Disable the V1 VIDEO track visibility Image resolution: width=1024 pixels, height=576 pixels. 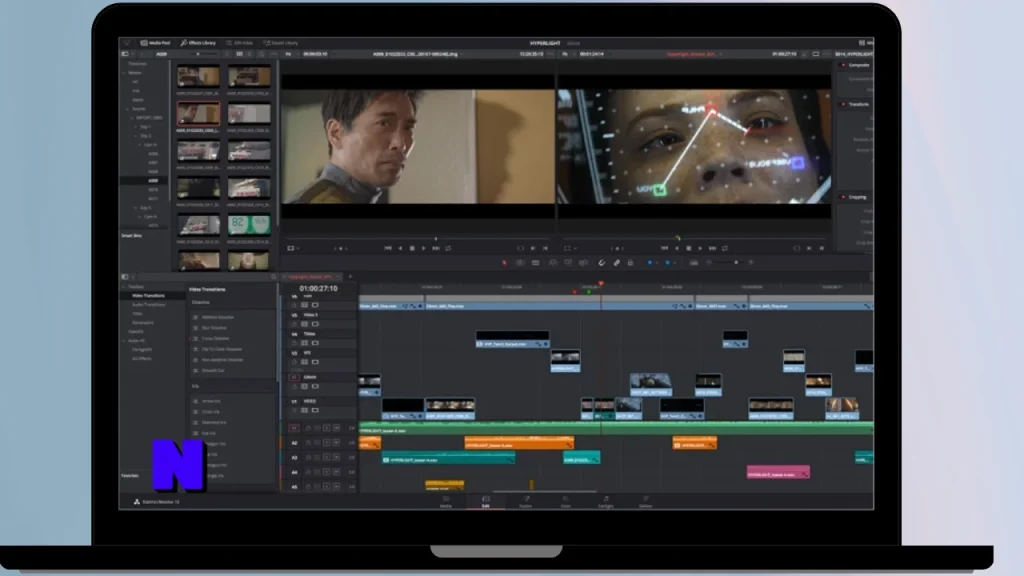[x=315, y=411]
